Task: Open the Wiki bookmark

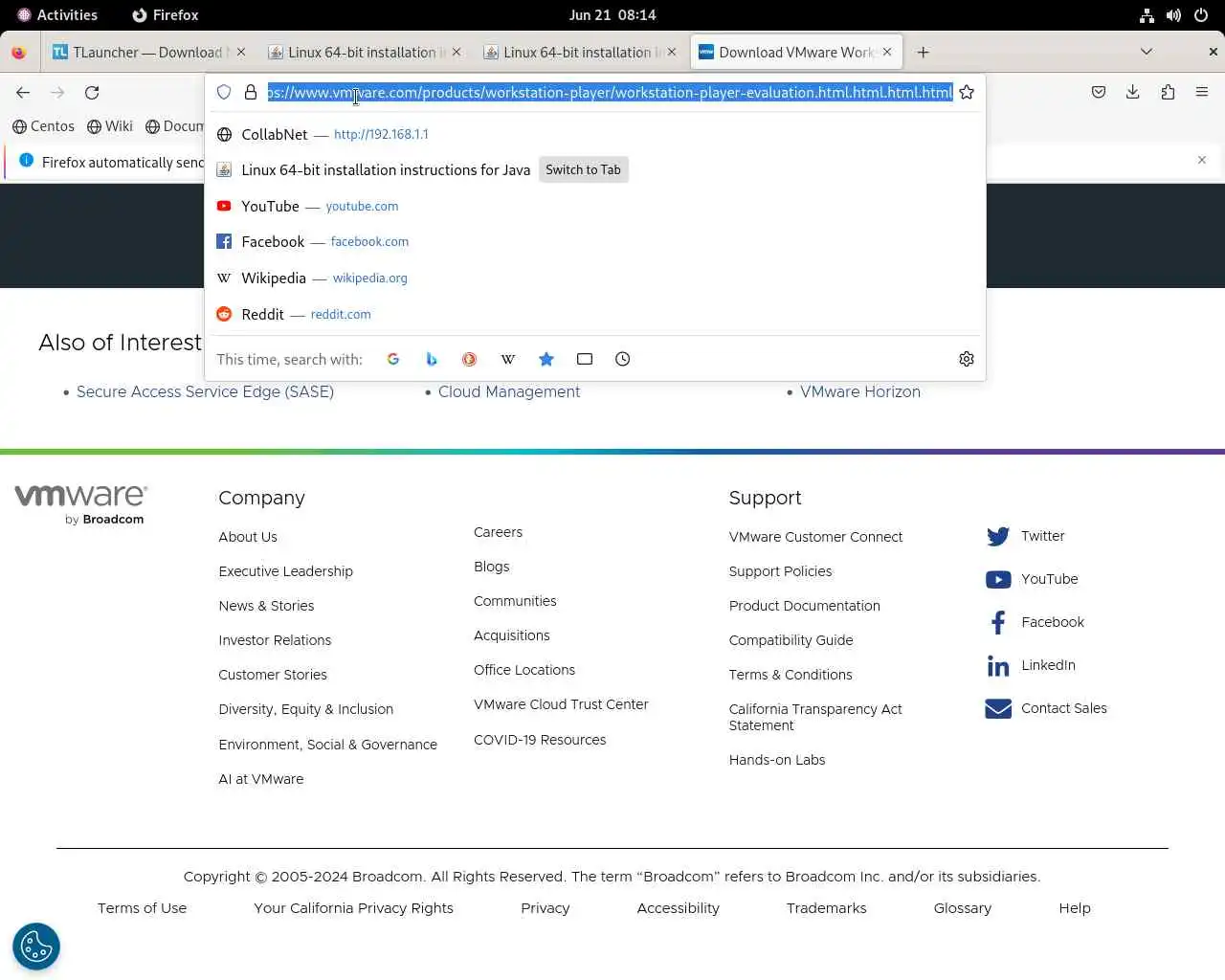Action: point(110,126)
